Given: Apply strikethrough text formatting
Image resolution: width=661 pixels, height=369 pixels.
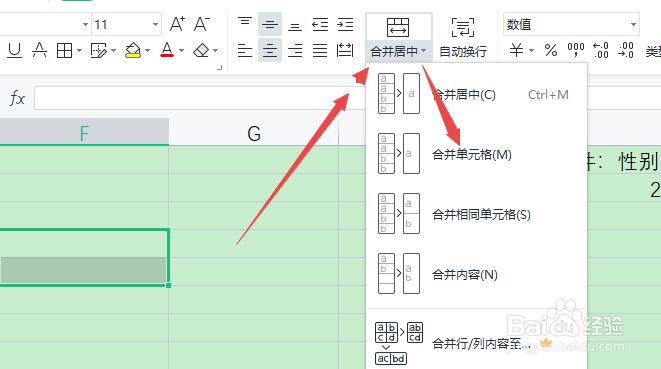Looking at the screenshot, I should click(x=39, y=51).
